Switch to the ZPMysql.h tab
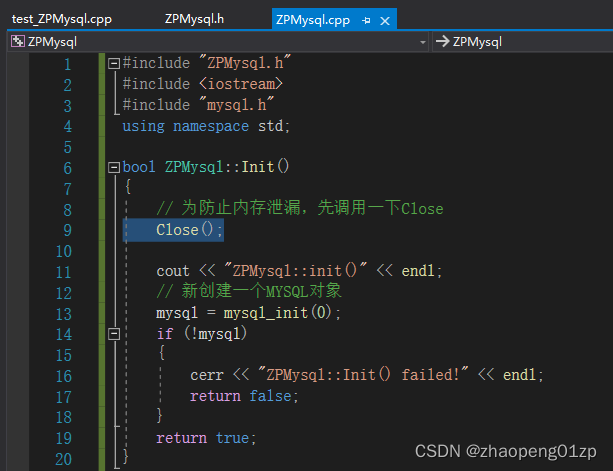The width and height of the screenshot is (613, 471). pyautogui.click(x=194, y=19)
